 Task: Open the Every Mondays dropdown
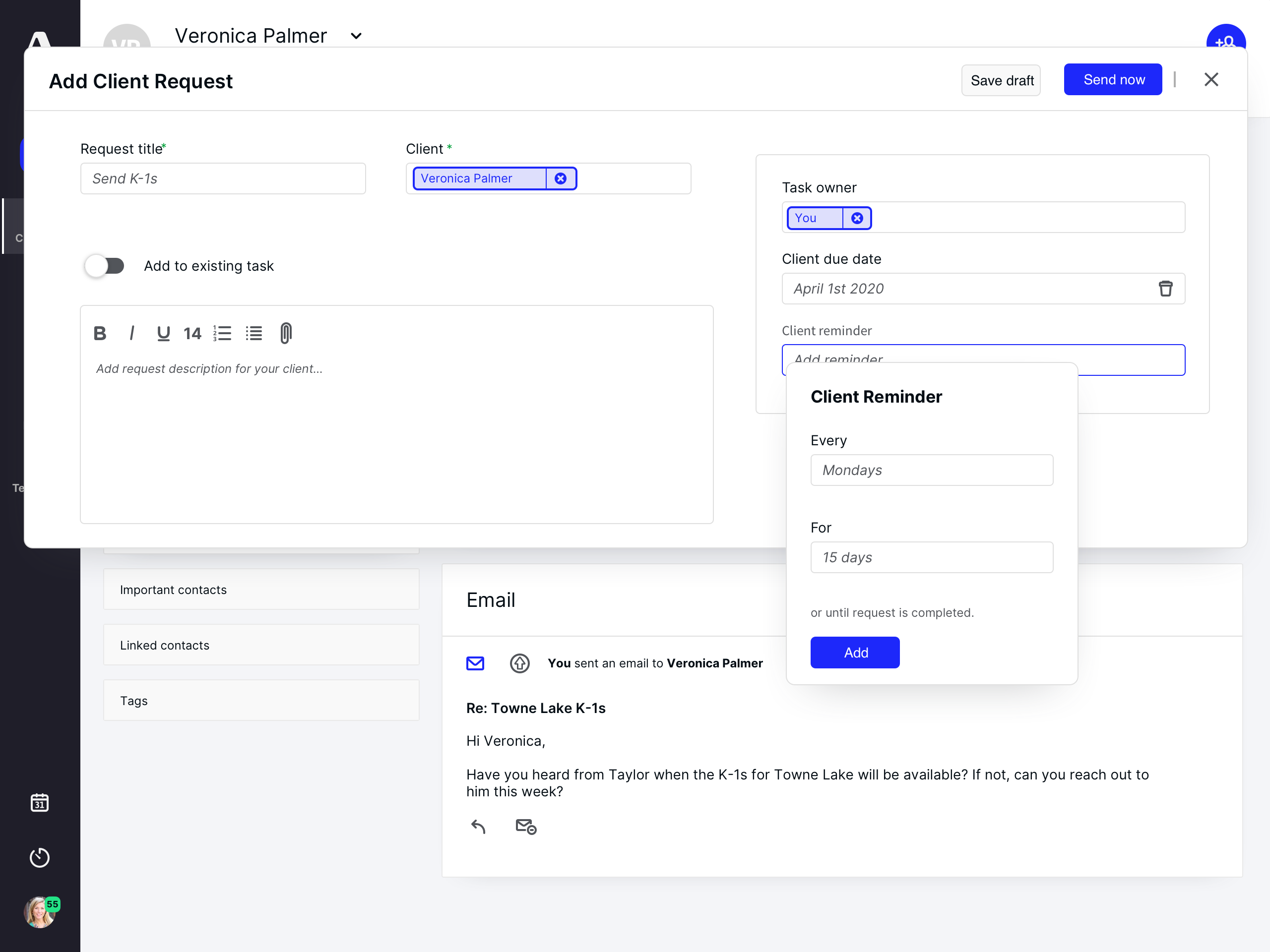(931, 470)
